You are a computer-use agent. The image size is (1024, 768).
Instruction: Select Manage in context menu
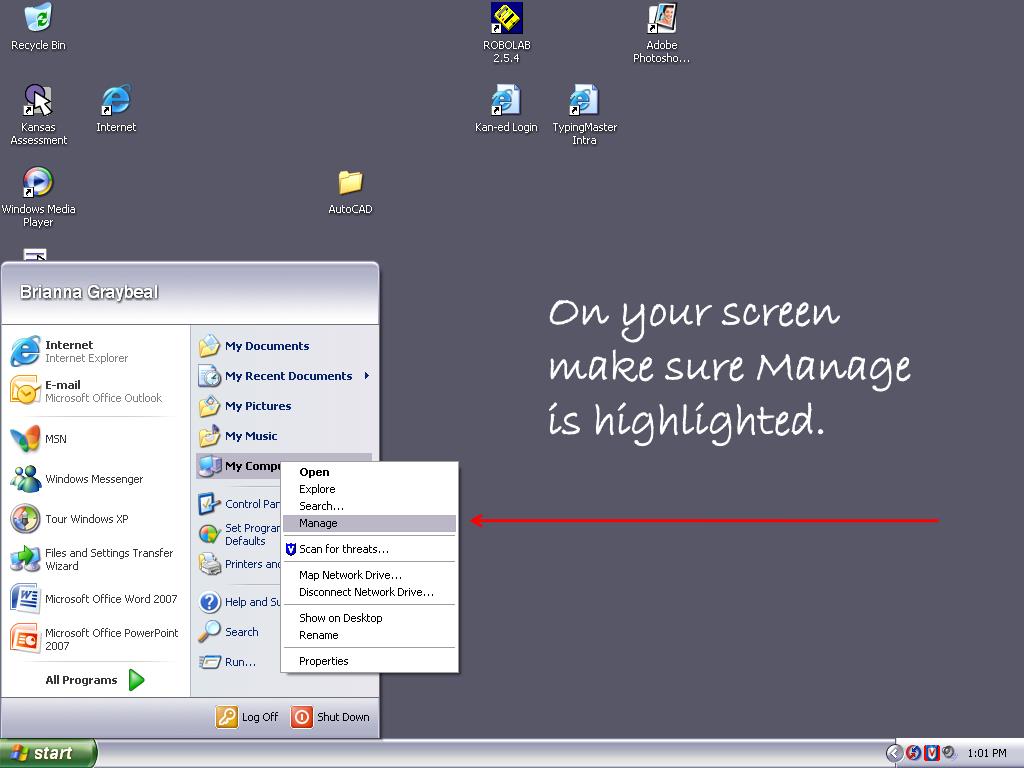pos(370,523)
